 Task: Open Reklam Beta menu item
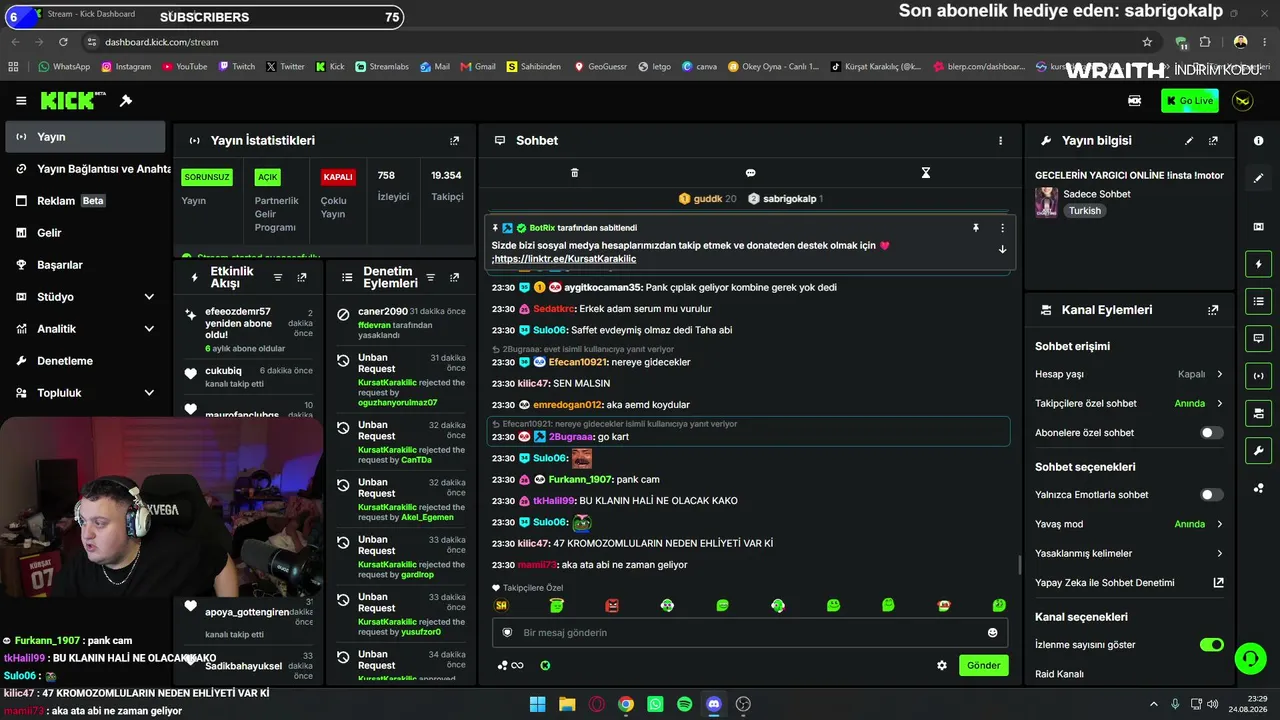tap(84, 201)
